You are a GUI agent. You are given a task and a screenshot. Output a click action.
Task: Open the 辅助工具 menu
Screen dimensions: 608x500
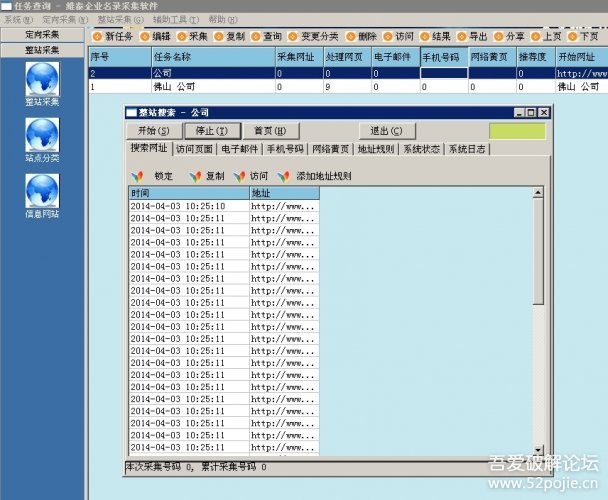point(176,19)
